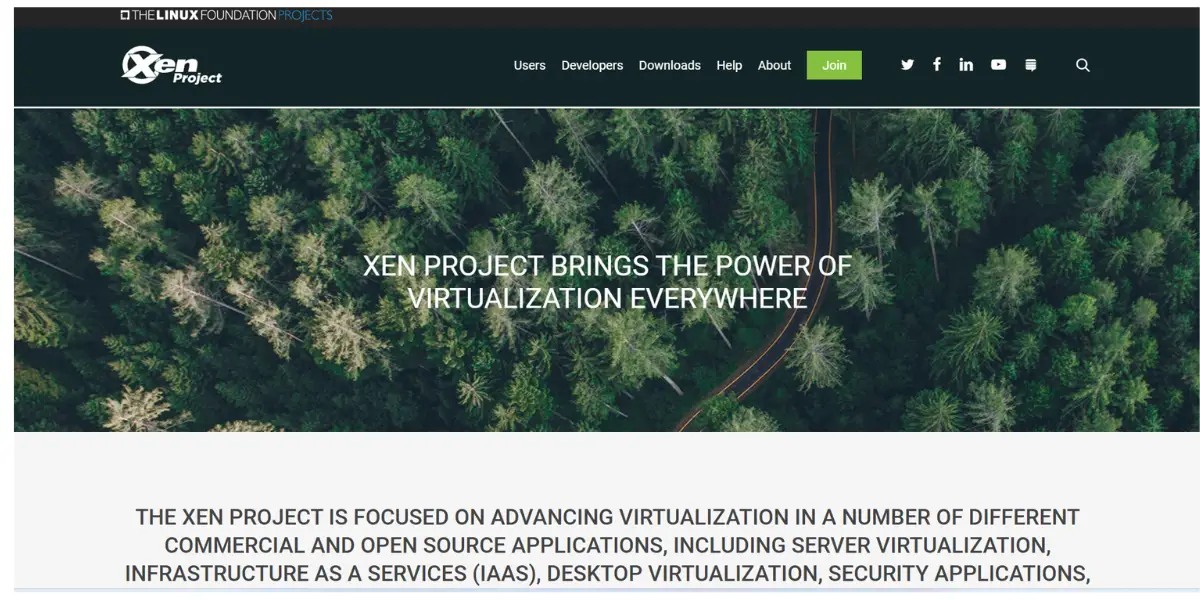
Task: Open the Developers menu
Action: point(592,65)
